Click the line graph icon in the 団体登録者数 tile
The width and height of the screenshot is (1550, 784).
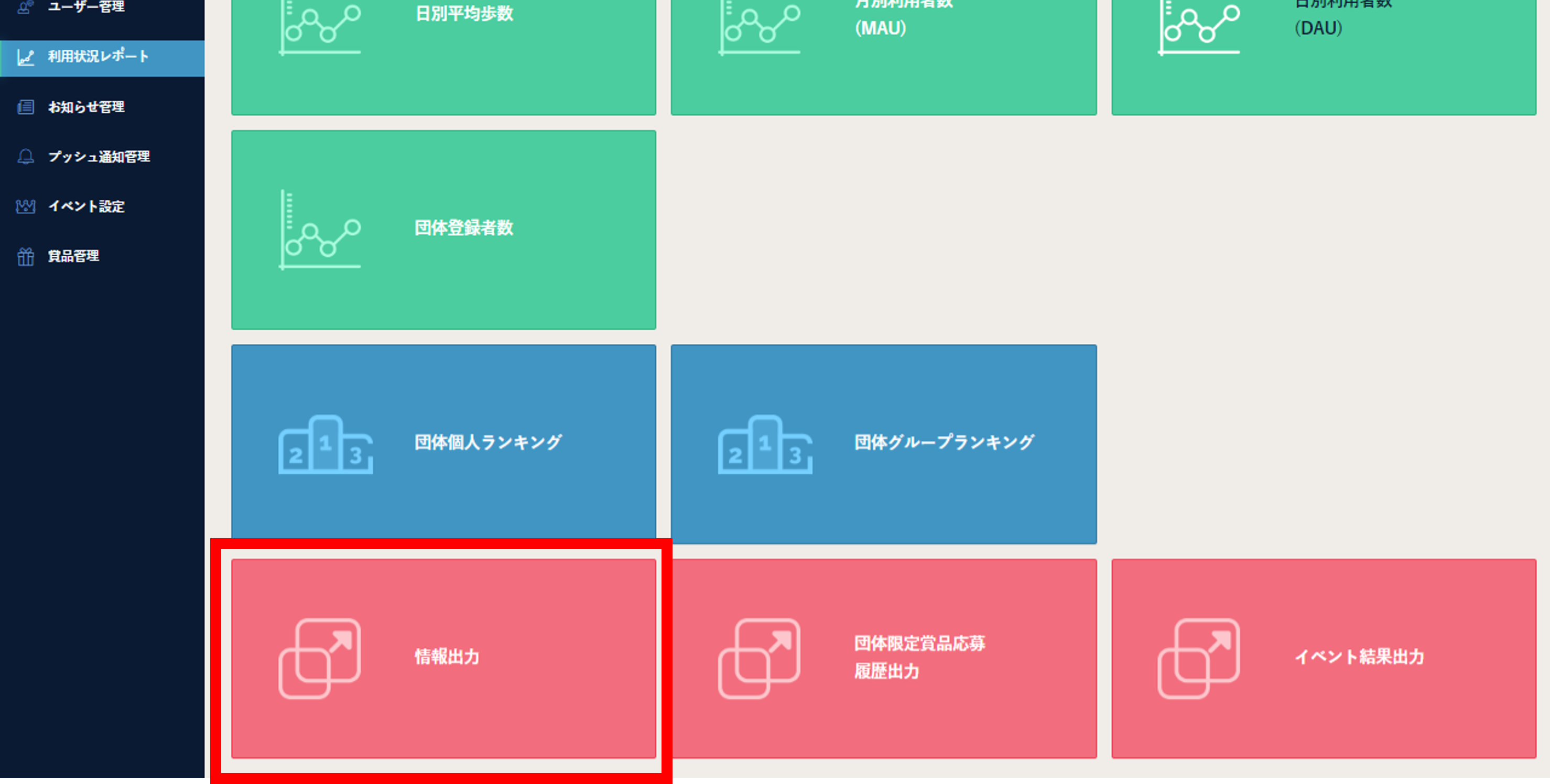(x=320, y=231)
